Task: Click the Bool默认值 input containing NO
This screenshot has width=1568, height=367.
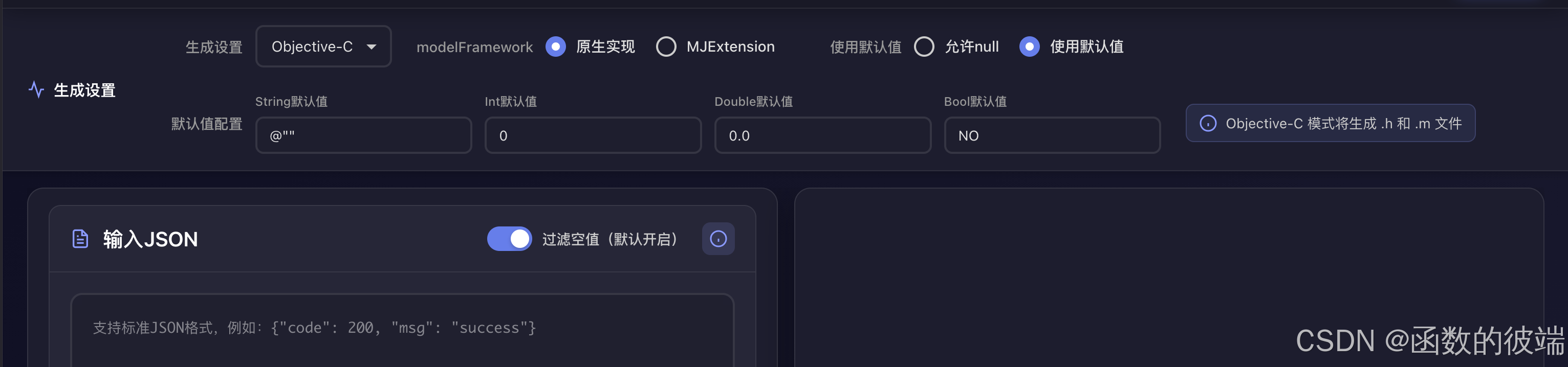Action: (x=1052, y=135)
